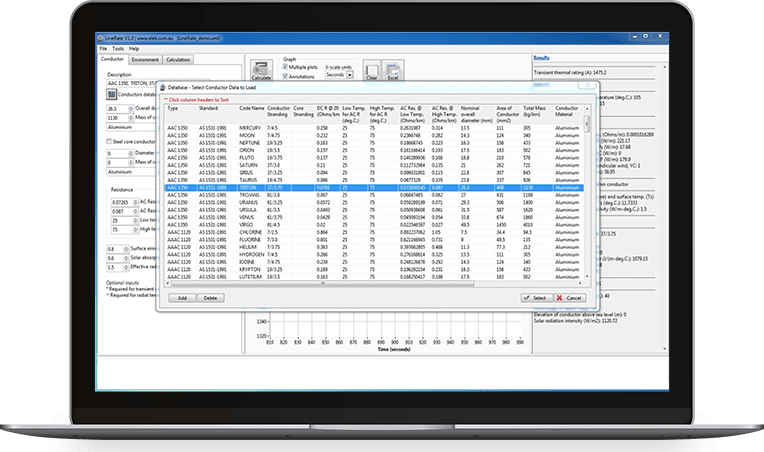Click the Description input field
This screenshot has height=452, width=764.
pos(158,83)
